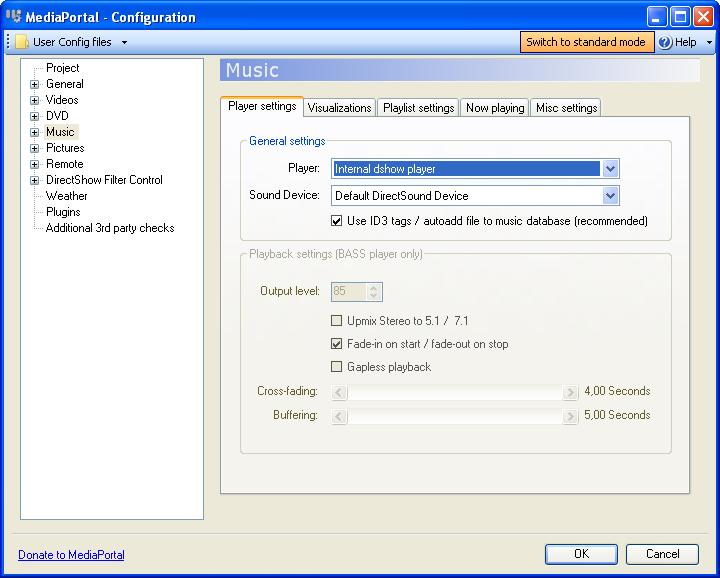Select DVD in the settings tree
Image resolution: width=720 pixels, height=578 pixels.
pyautogui.click(x=57, y=116)
